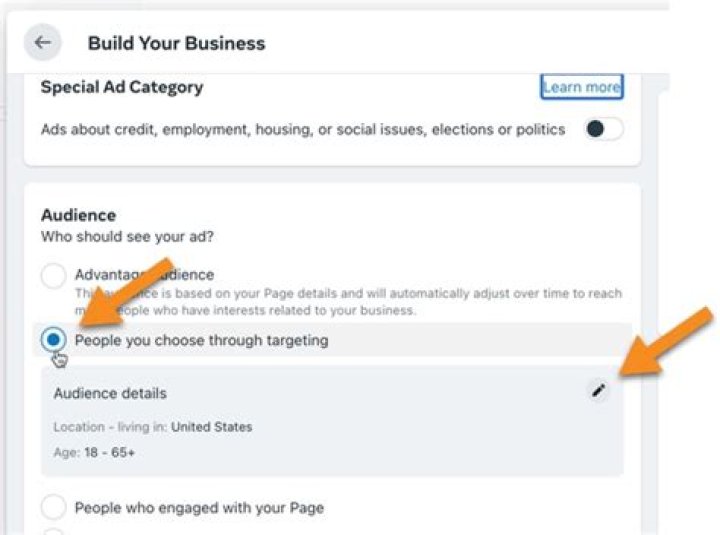720x535 pixels.
Task: Click the Special Ad Category heading
Action: (122, 87)
